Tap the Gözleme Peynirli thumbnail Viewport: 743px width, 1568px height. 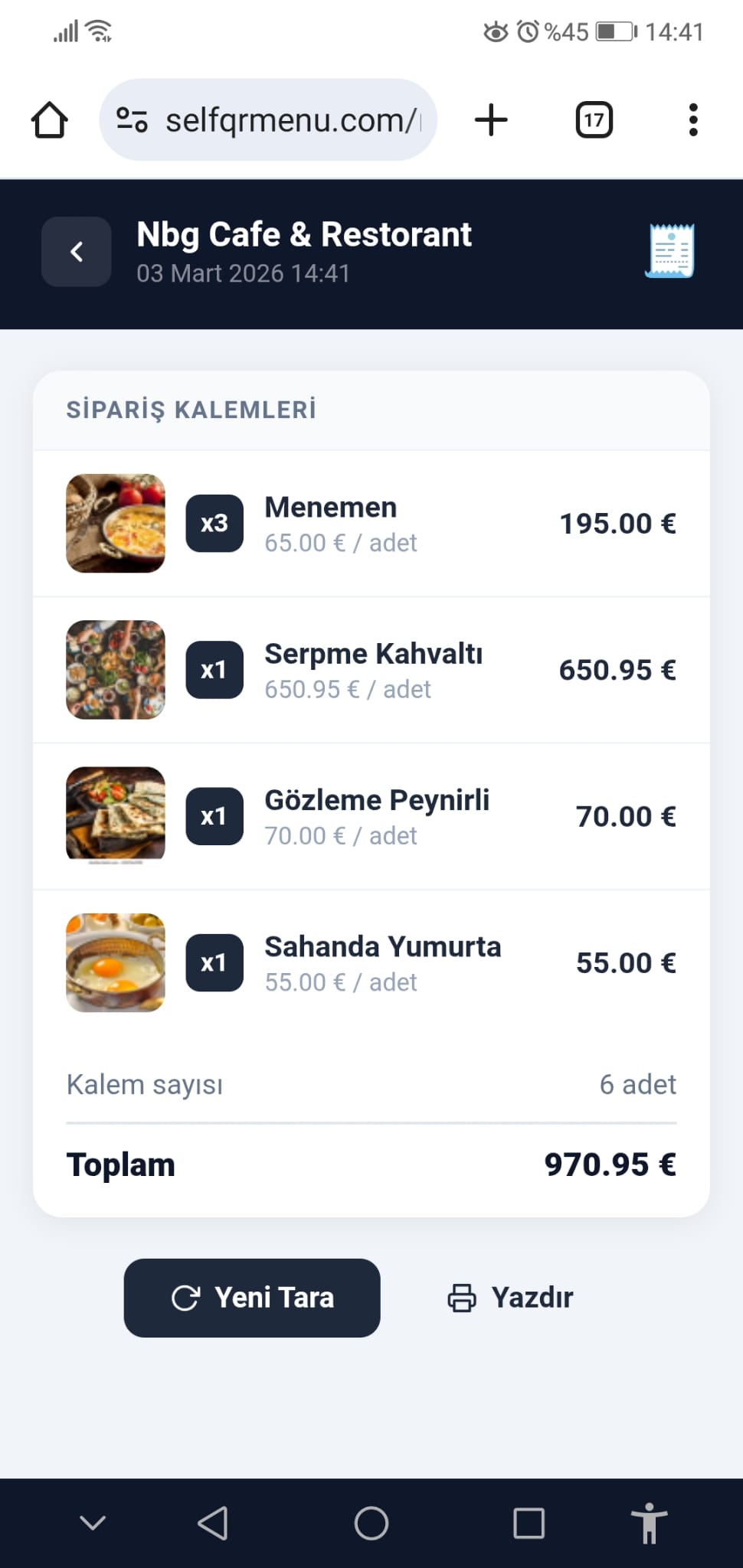116,816
